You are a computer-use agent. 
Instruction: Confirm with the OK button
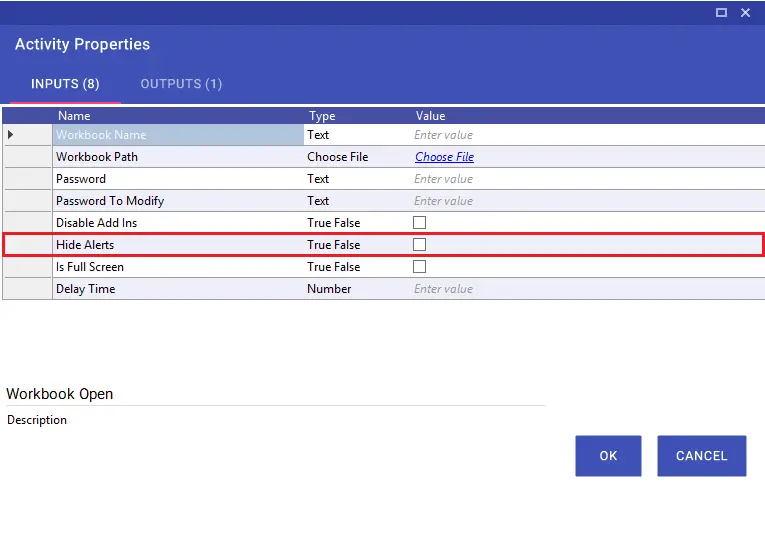click(608, 456)
